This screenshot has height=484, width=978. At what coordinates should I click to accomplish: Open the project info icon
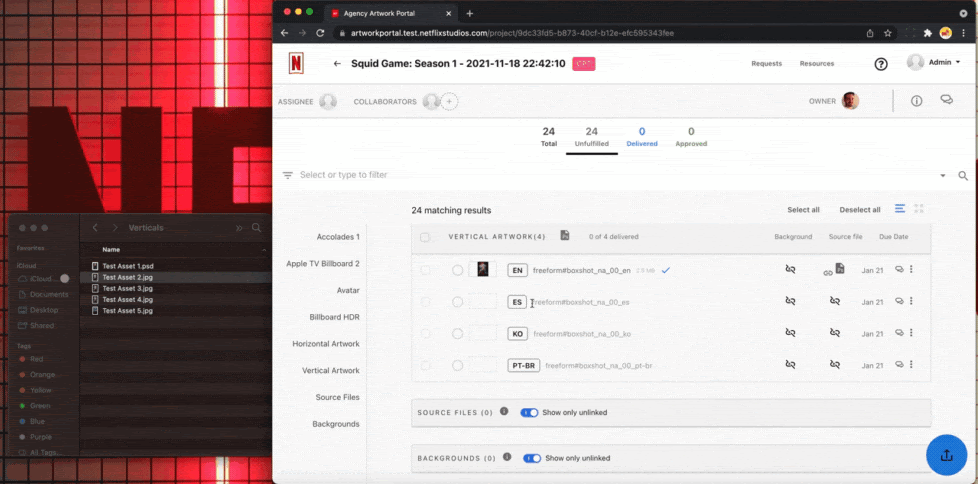(x=916, y=101)
